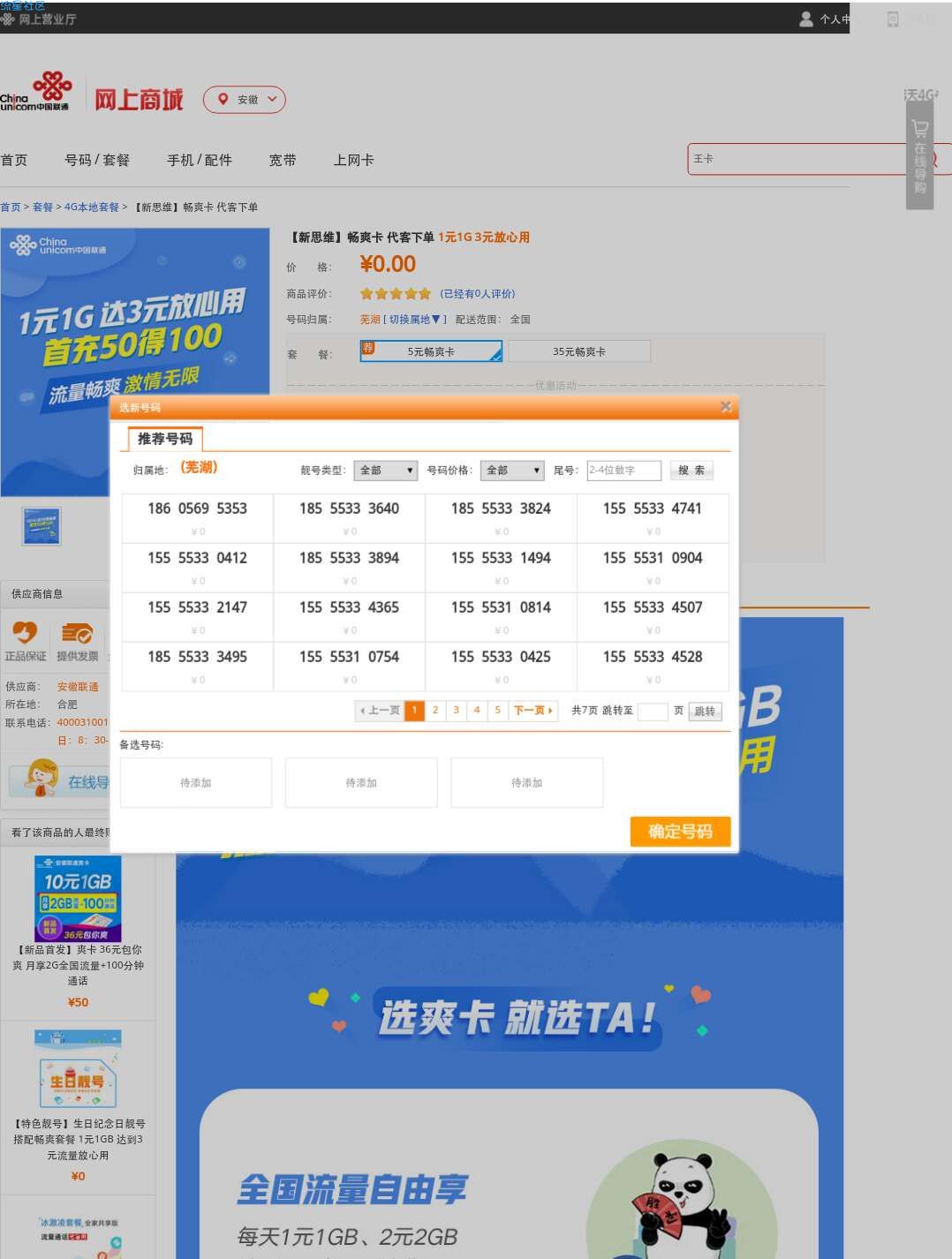The height and width of the screenshot is (1259, 952).
Task: Open the 手机/配件 navigation menu
Action: [200, 160]
